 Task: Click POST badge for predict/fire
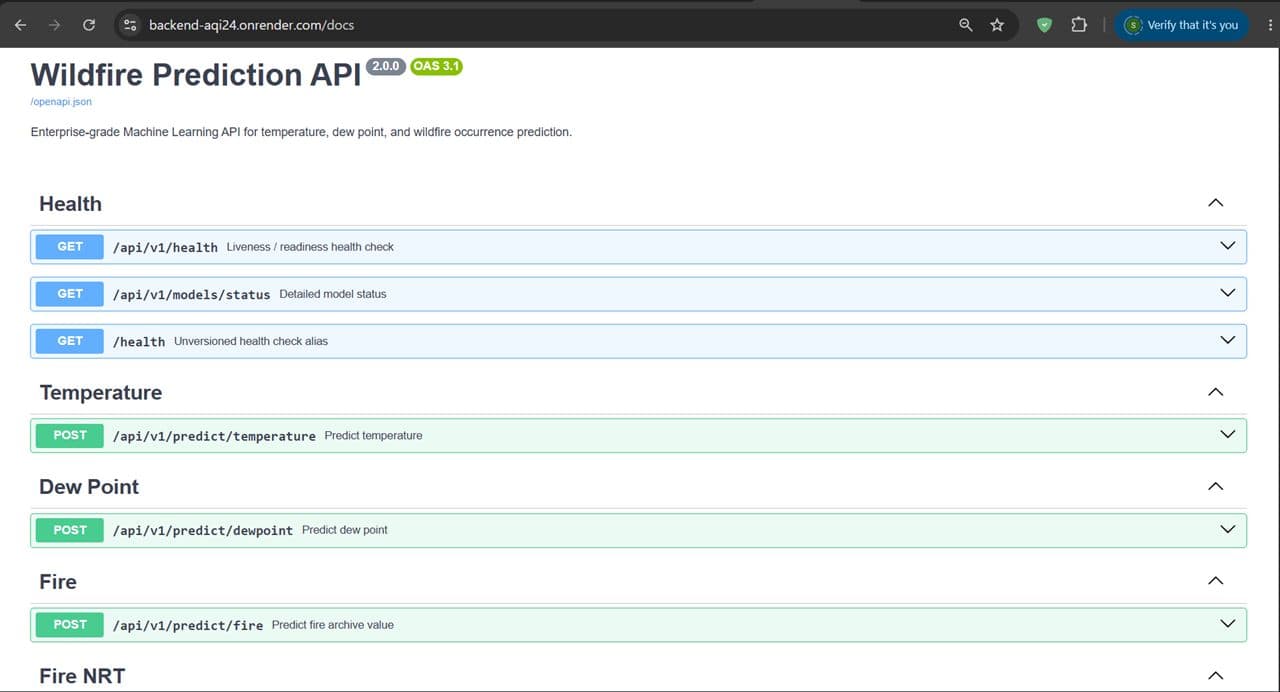(70, 624)
